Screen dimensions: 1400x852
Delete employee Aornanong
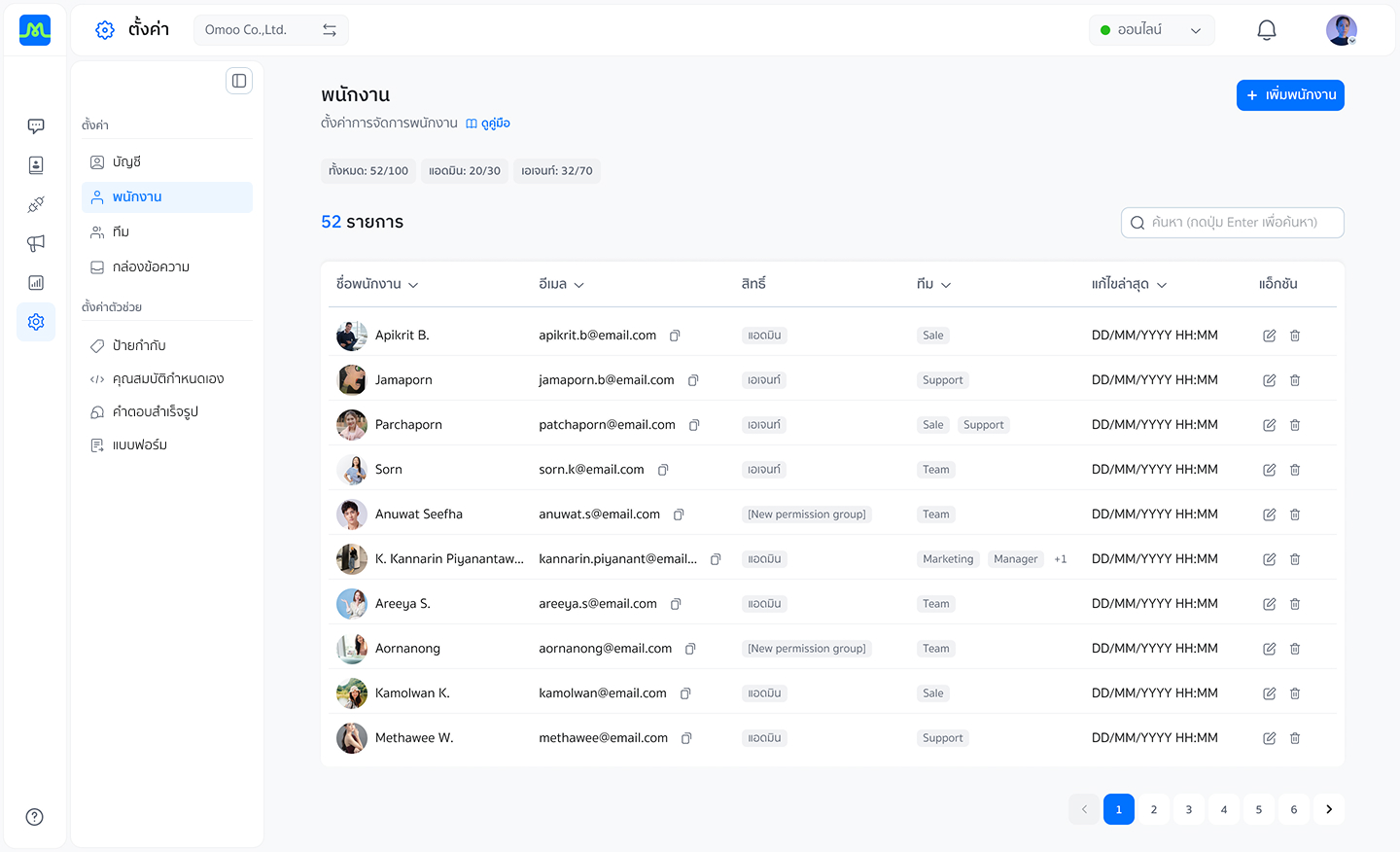[1295, 649]
